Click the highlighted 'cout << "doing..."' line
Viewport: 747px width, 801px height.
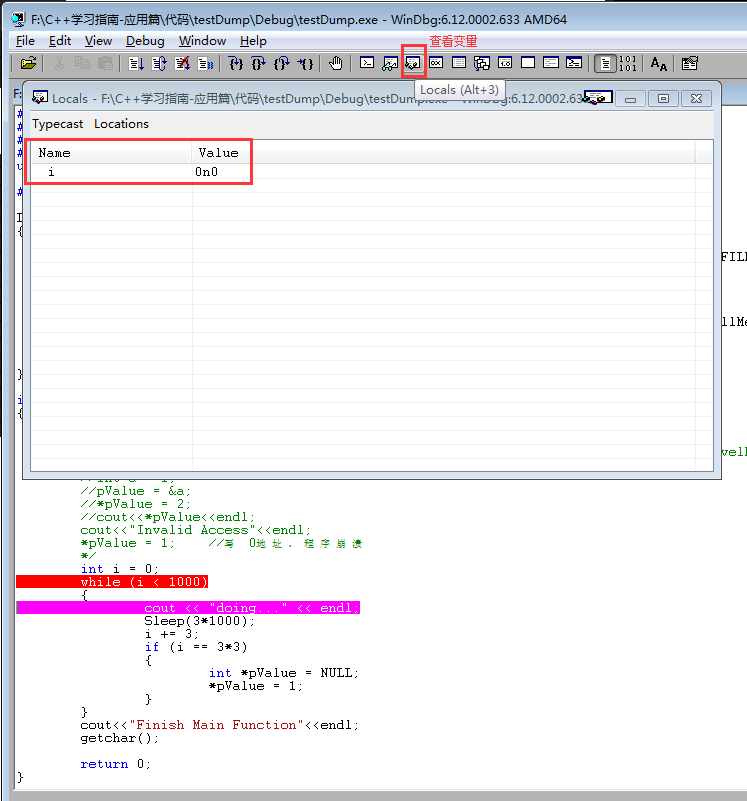pyautogui.click(x=188, y=607)
